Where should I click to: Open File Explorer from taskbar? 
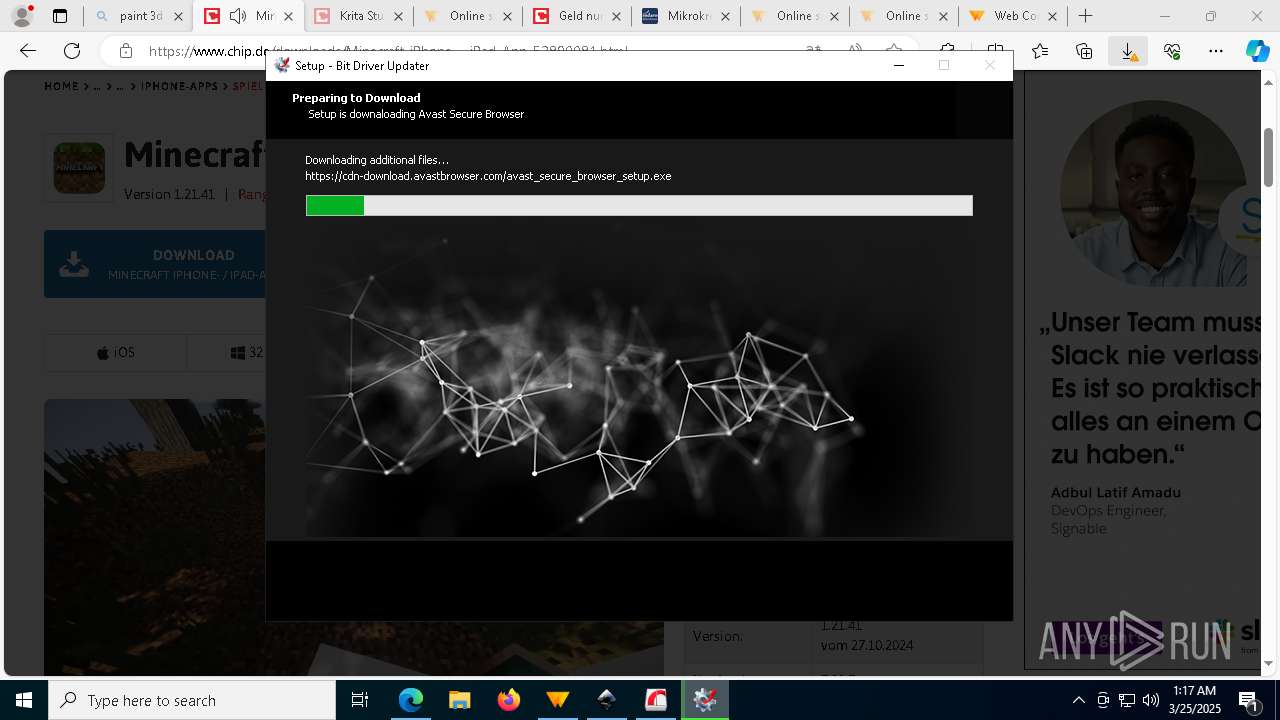click(459, 700)
